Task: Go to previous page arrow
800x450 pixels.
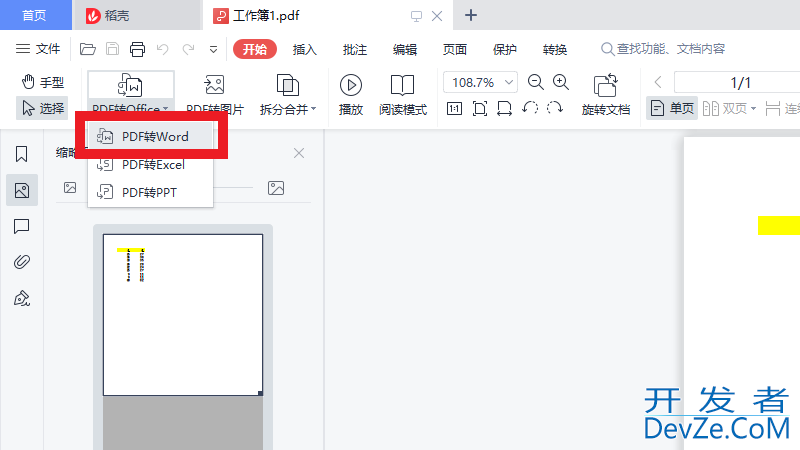Action: [x=658, y=82]
